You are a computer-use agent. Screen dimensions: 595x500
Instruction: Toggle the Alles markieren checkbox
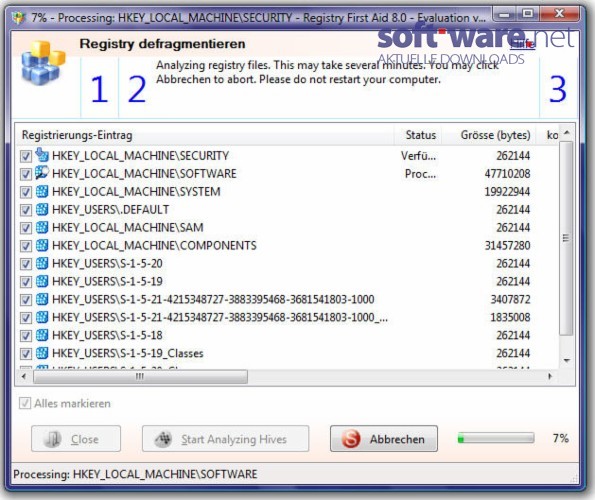25,403
